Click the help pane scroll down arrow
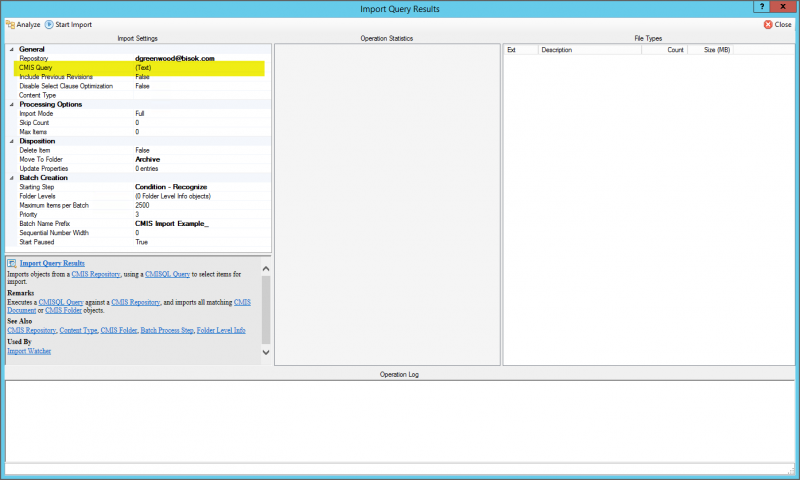The width and height of the screenshot is (800, 480). click(x=266, y=352)
